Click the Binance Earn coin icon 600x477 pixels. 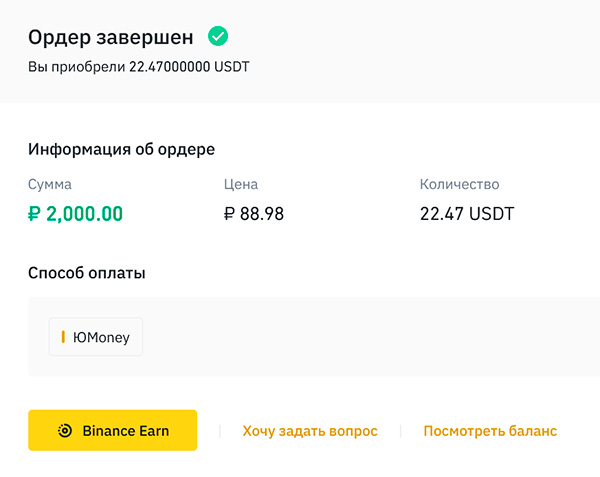pos(65,431)
